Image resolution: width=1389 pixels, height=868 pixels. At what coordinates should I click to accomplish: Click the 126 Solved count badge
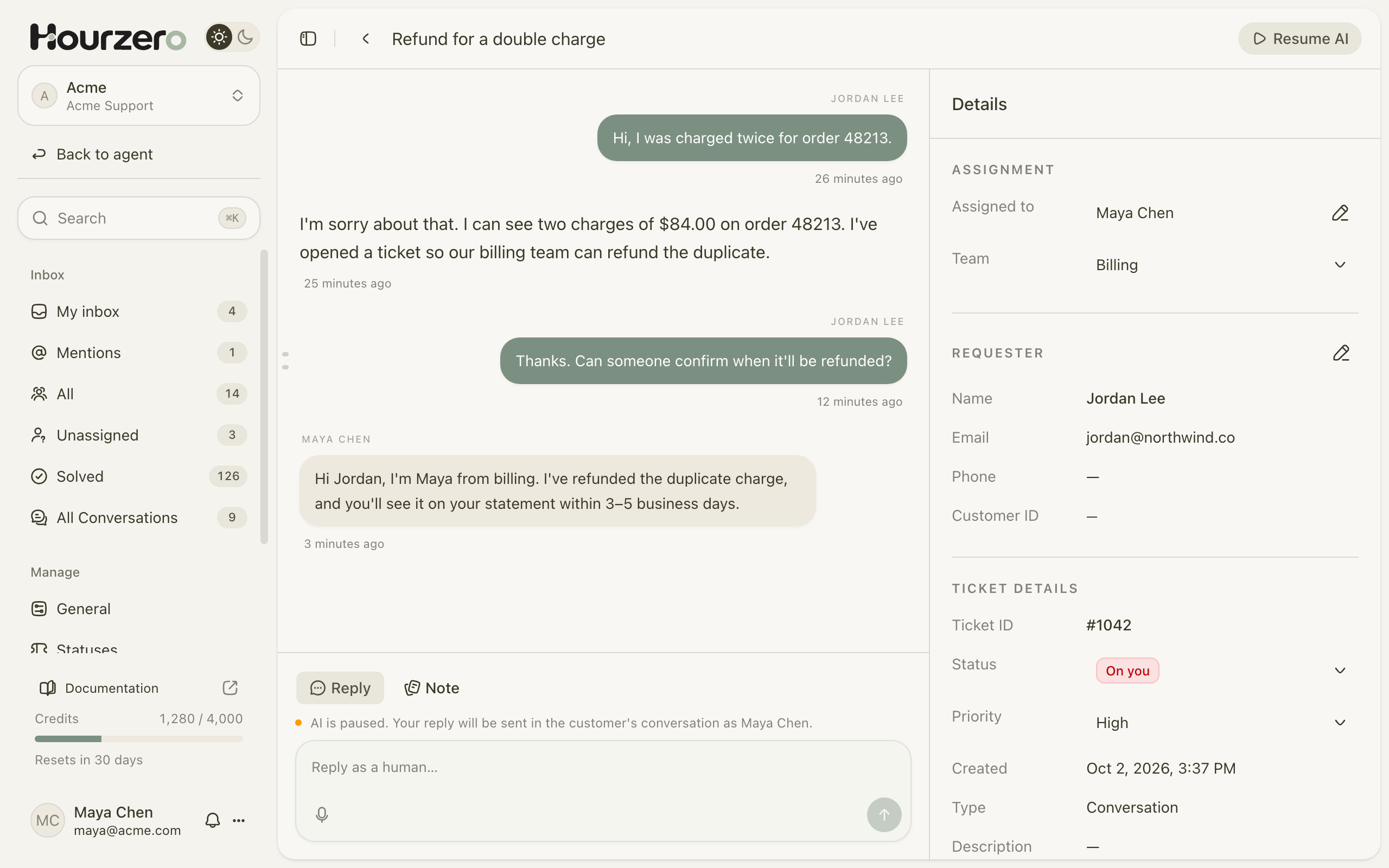coord(228,476)
